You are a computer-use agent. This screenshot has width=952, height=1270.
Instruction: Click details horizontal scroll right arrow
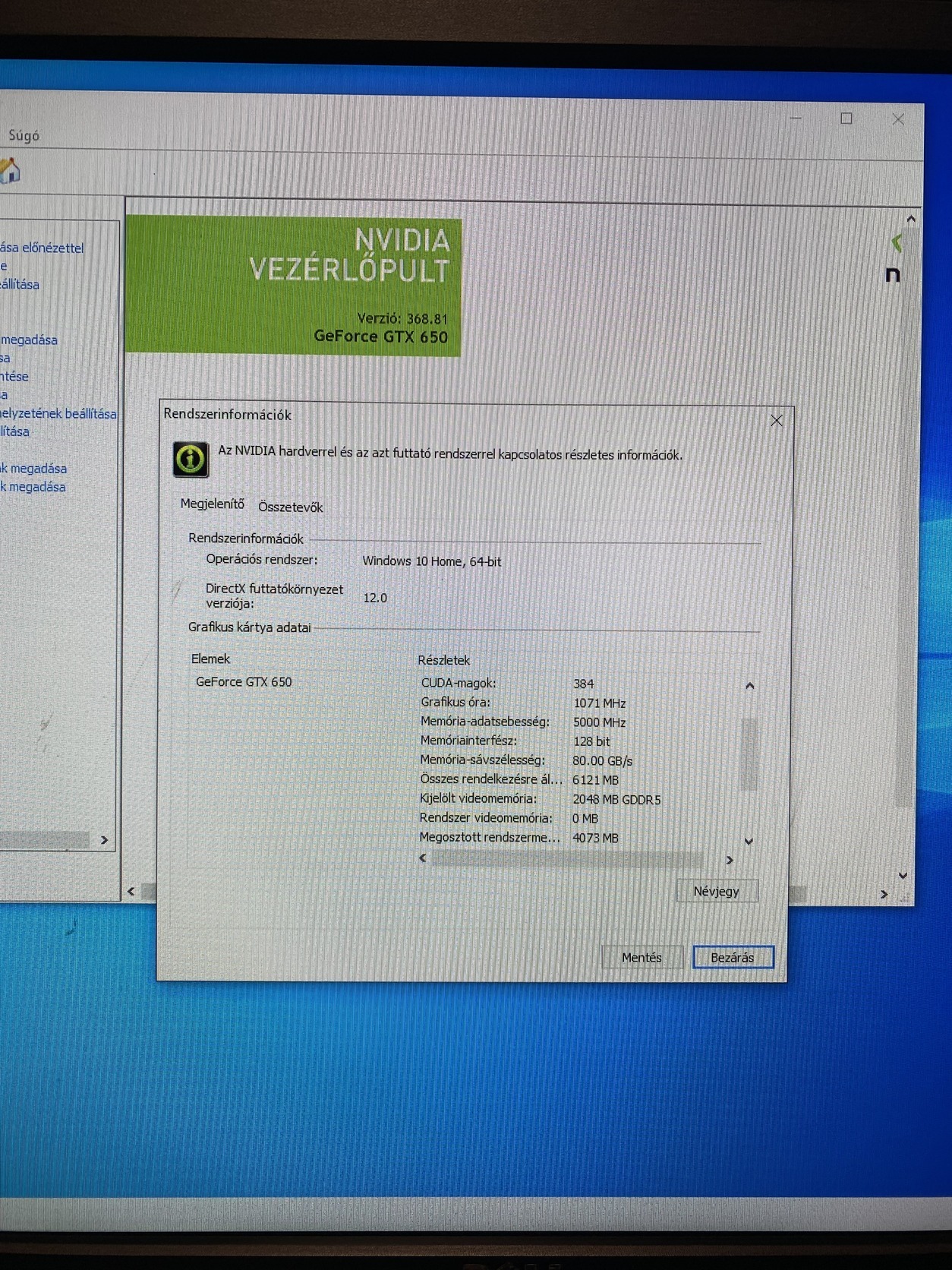[x=730, y=860]
